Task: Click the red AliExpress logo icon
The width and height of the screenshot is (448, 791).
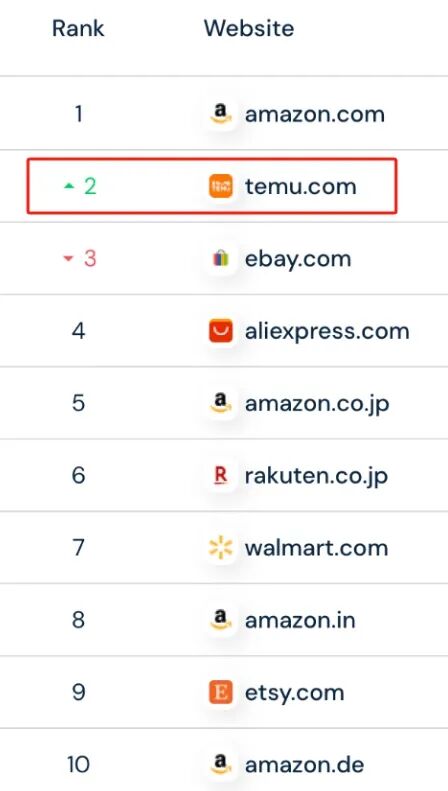Action: click(221, 331)
